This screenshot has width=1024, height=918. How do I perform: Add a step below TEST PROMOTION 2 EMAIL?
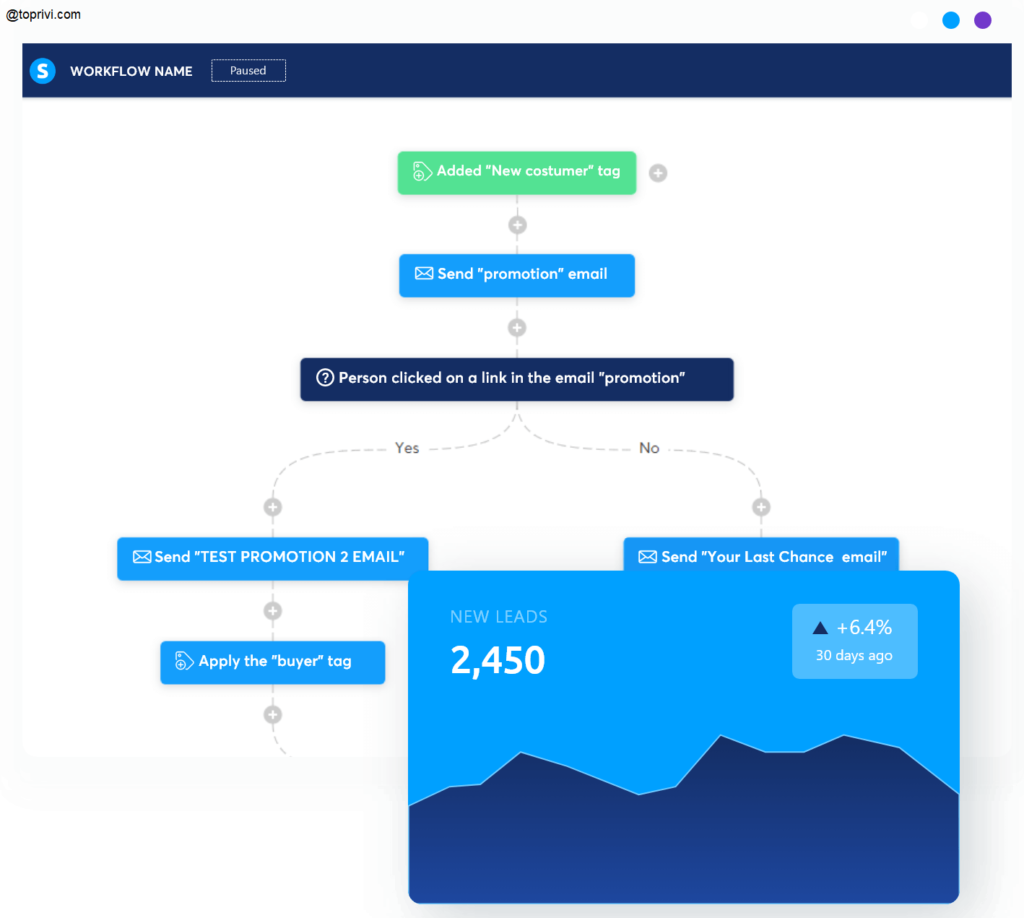click(273, 611)
